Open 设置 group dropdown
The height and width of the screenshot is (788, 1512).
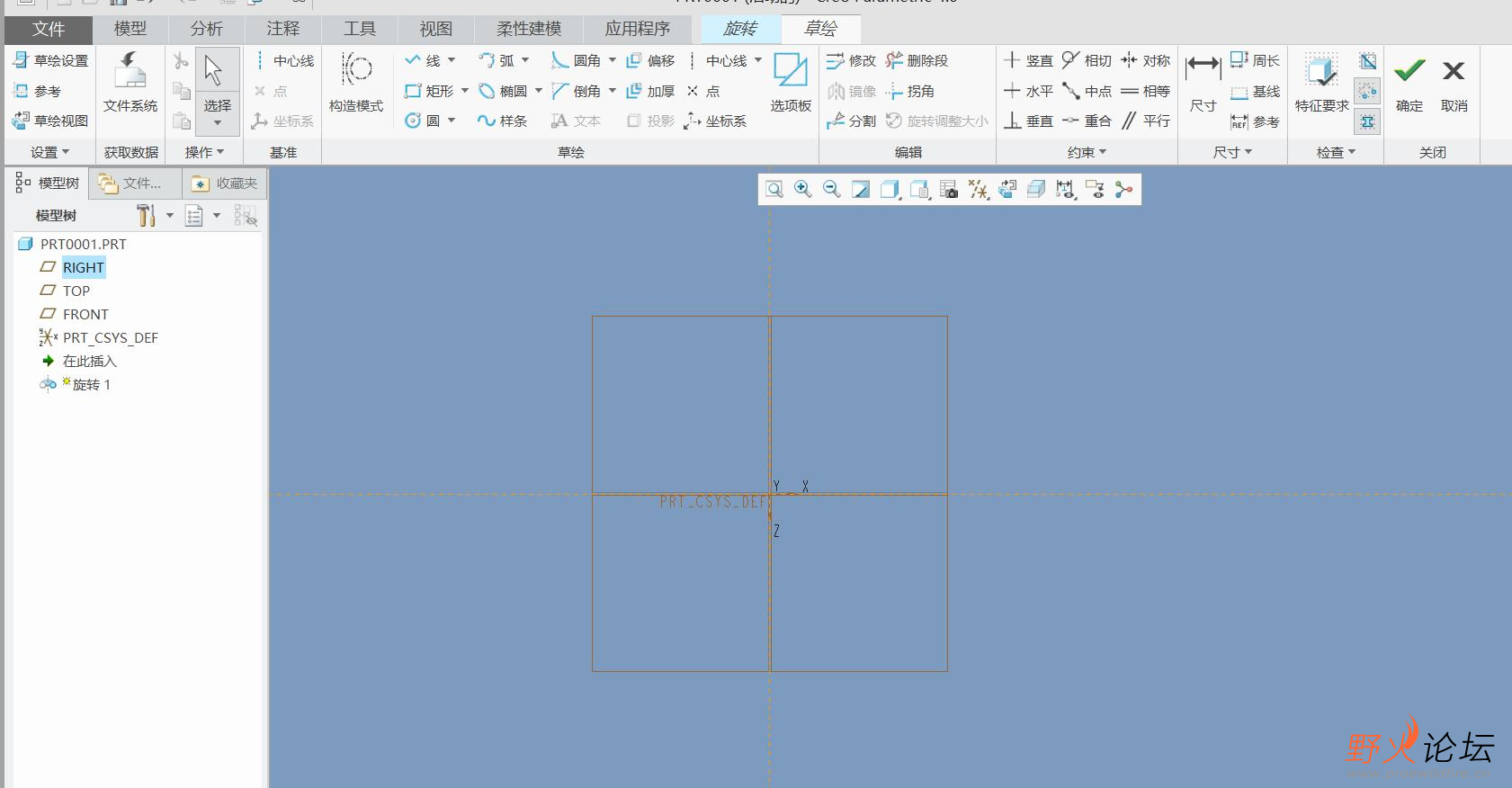pyautogui.click(x=50, y=152)
